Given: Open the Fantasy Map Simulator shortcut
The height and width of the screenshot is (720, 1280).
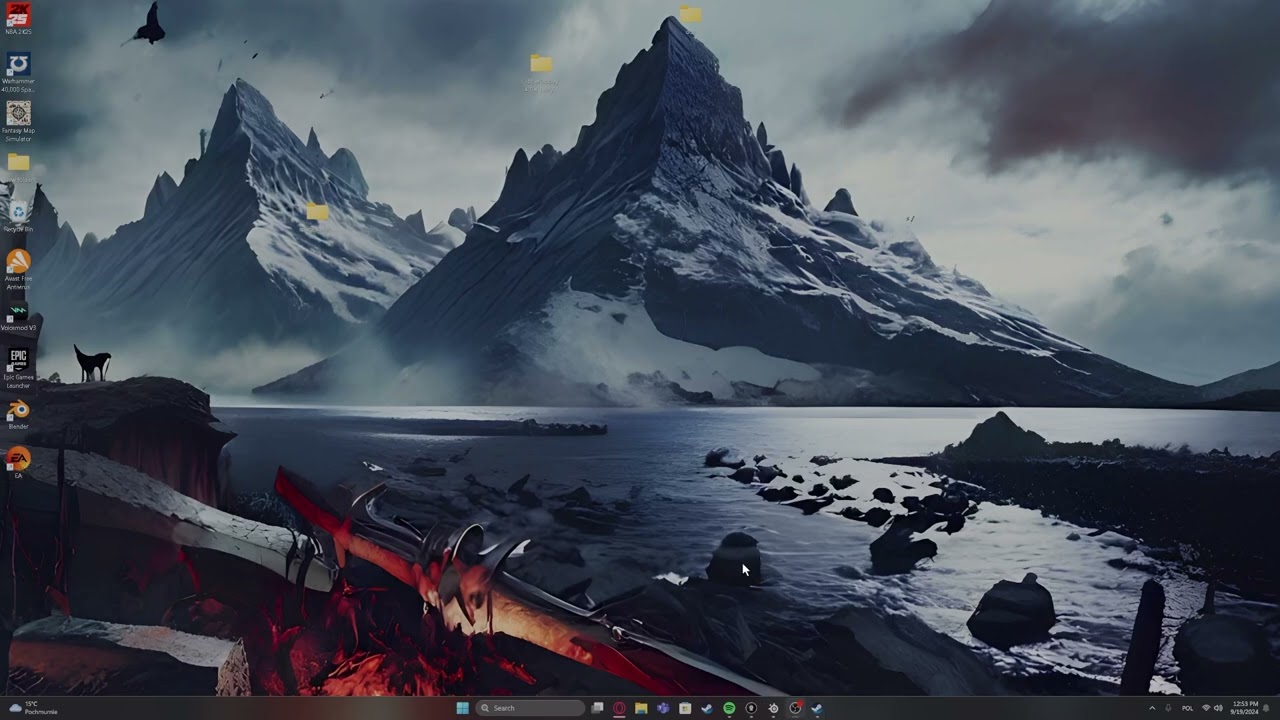Looking at the screenshot, I should [x=18, y=119].
